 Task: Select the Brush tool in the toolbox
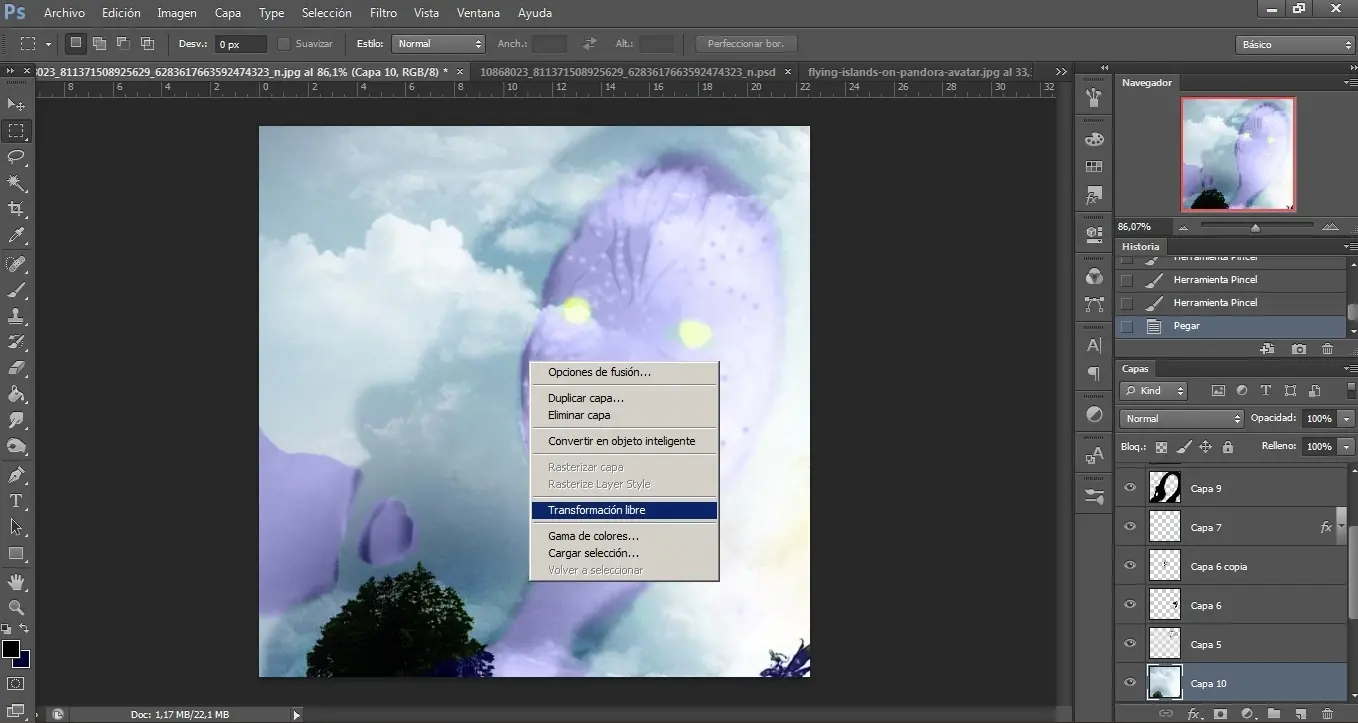(x=16, y=291)
